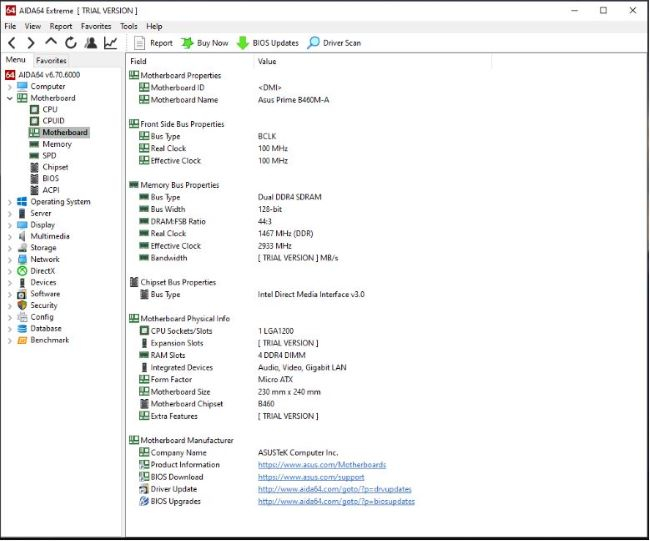
Task: Select the Form Factor row
Action: point(216,379)
